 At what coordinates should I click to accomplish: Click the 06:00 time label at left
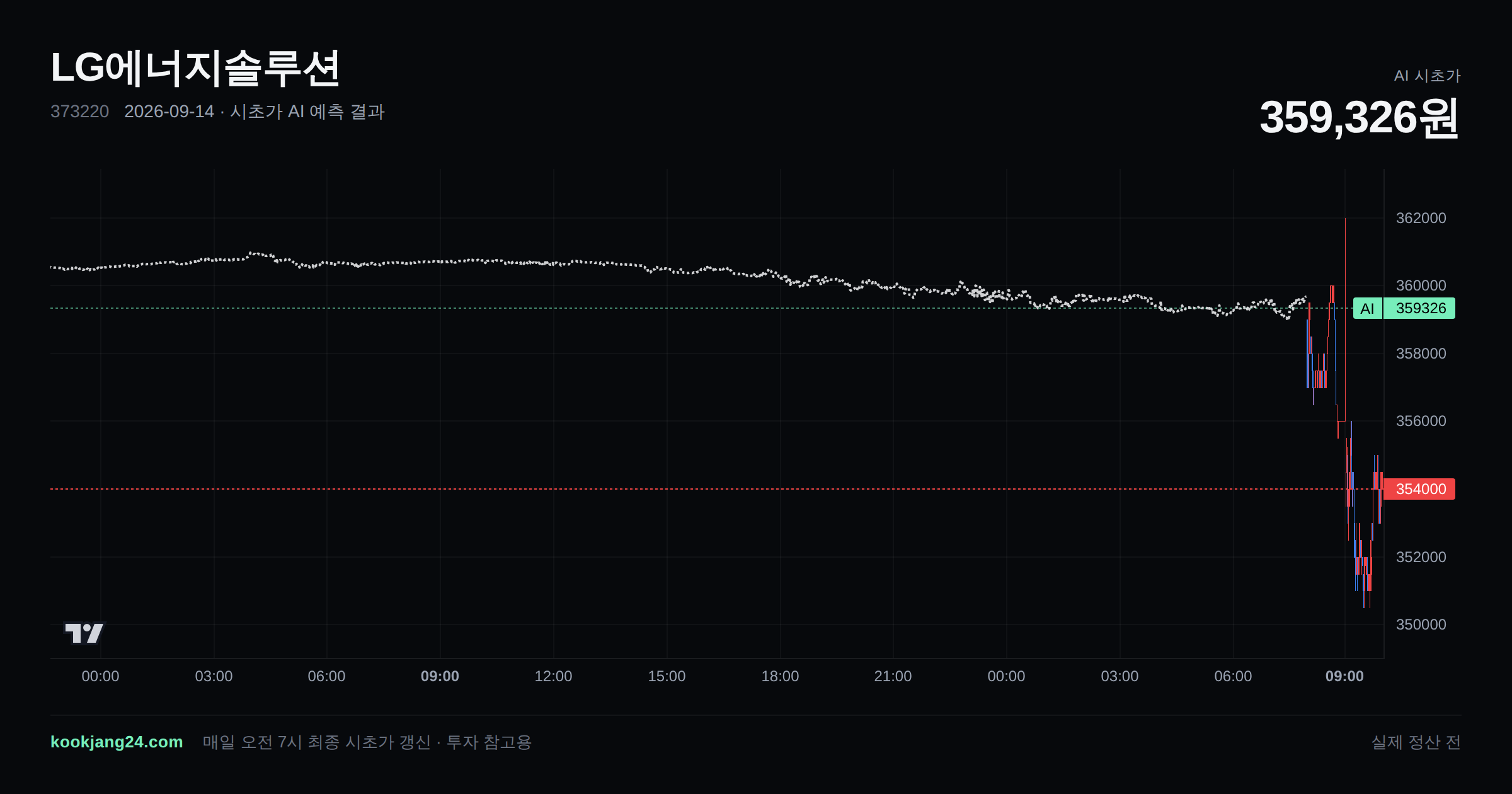tap(326, 676)
